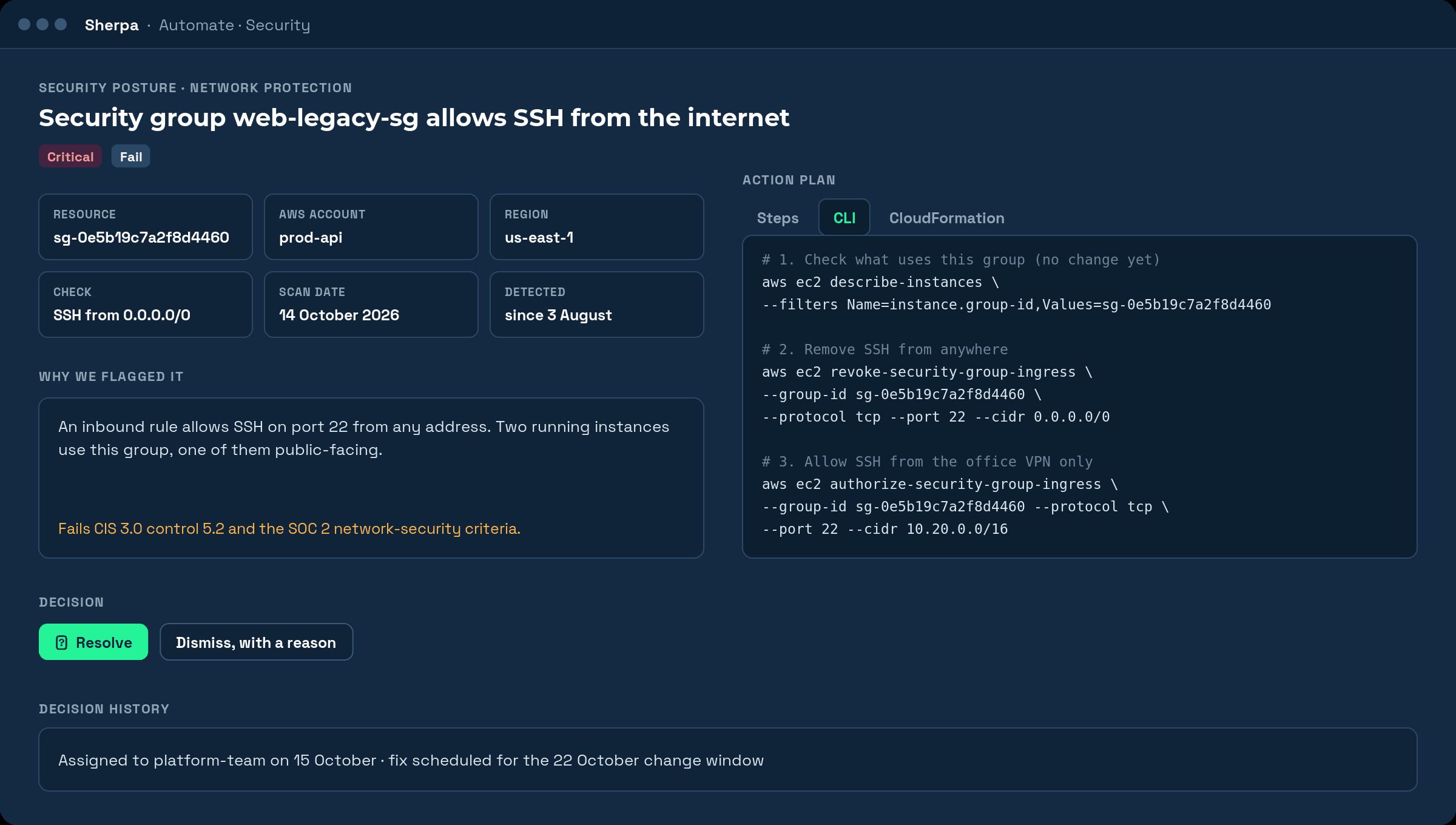Click the describe-instances command line

(x=880, y=282)
